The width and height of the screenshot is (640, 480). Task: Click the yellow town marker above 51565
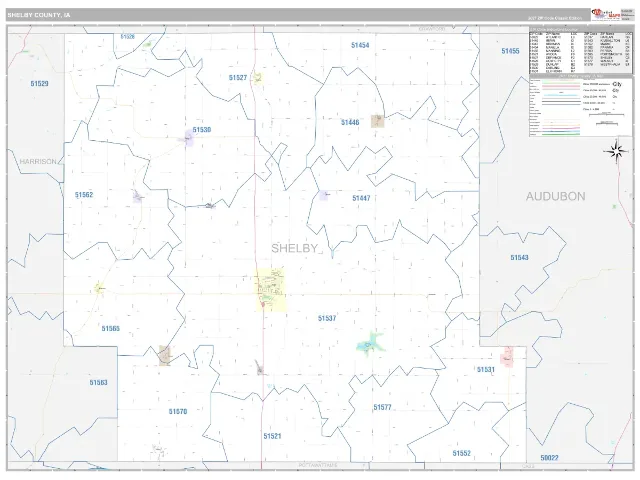click(99, 288)
